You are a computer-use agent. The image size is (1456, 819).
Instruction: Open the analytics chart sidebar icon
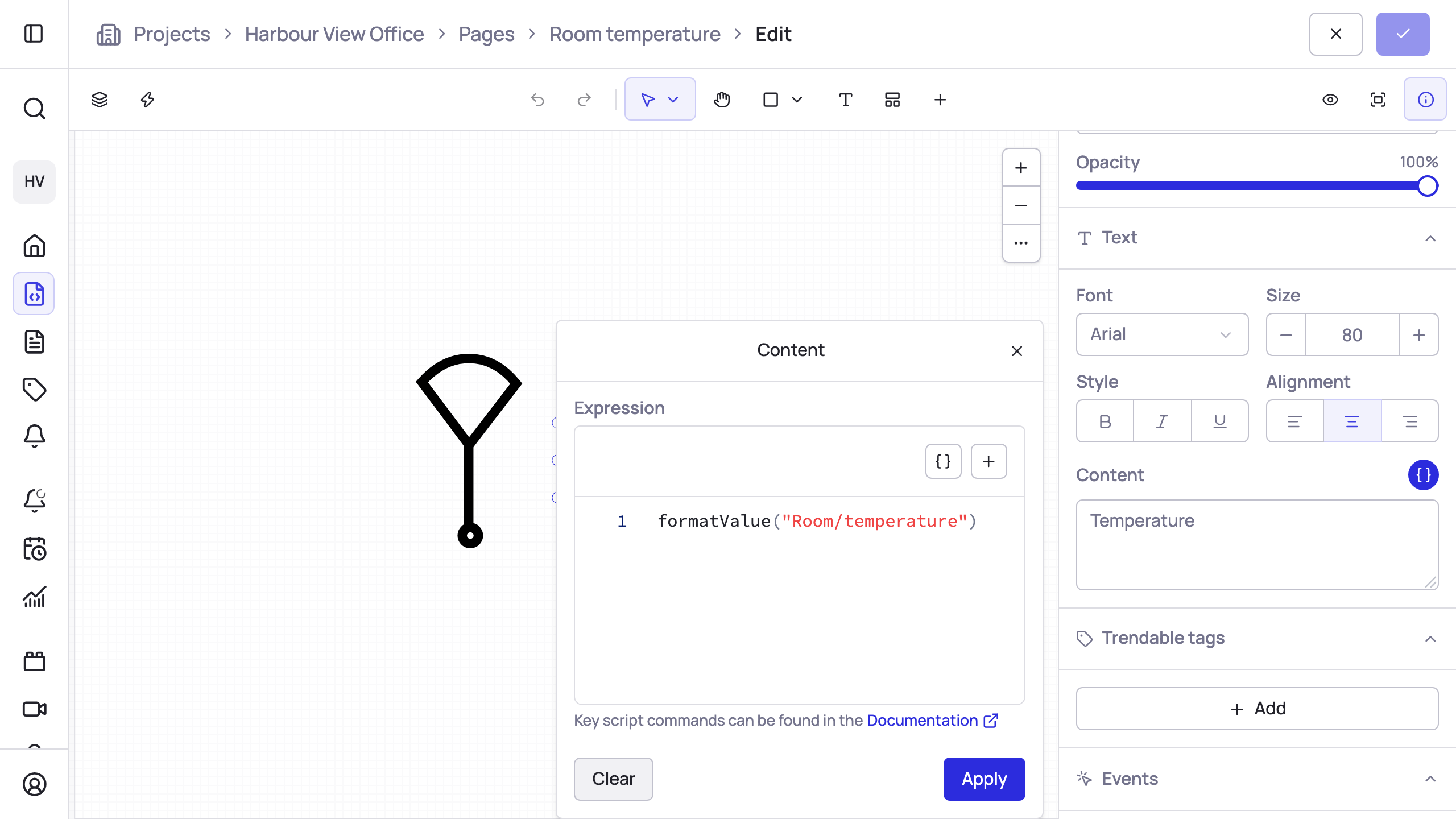(34, 597)
